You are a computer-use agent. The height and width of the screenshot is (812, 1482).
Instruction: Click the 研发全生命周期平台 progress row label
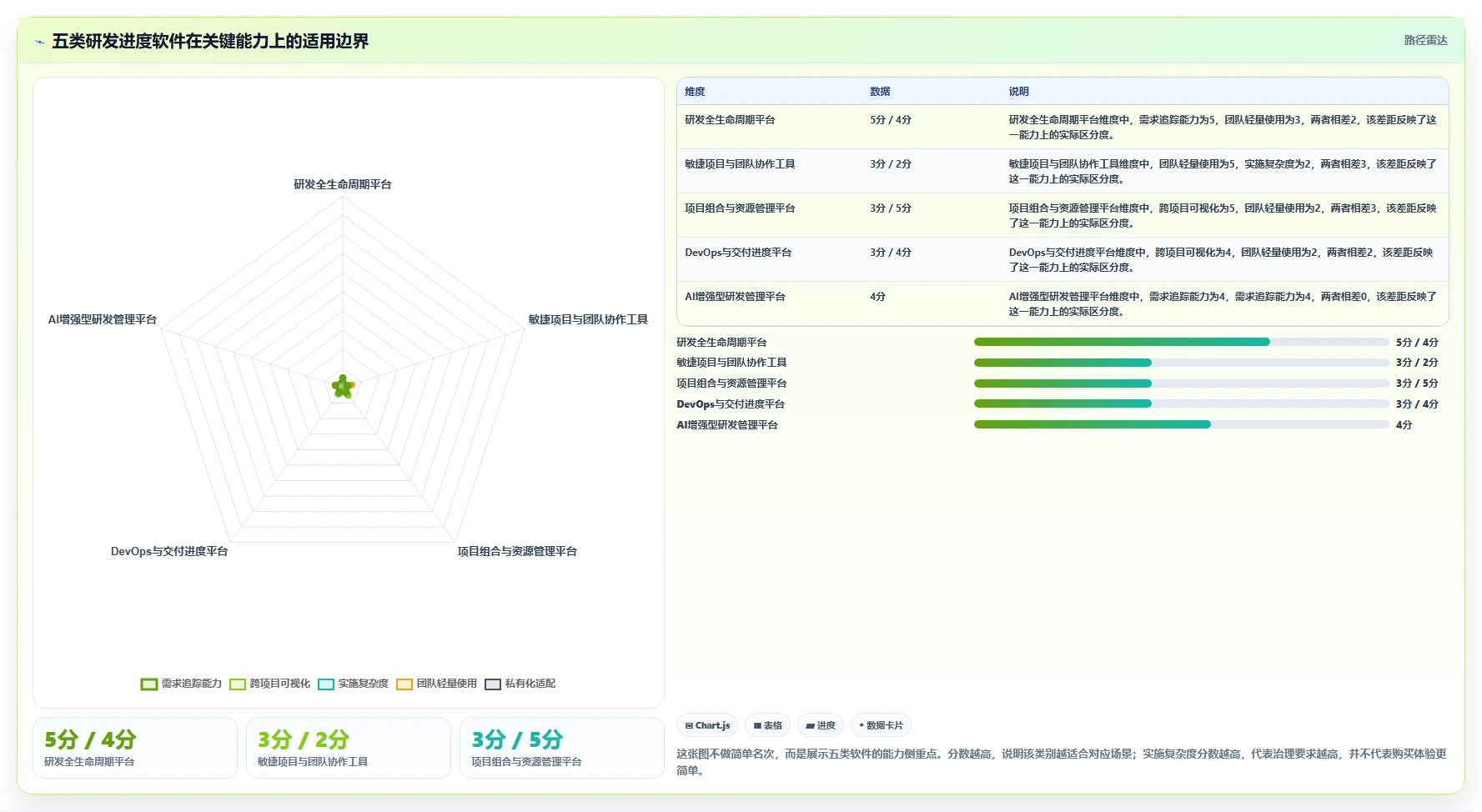pos(721,343)
